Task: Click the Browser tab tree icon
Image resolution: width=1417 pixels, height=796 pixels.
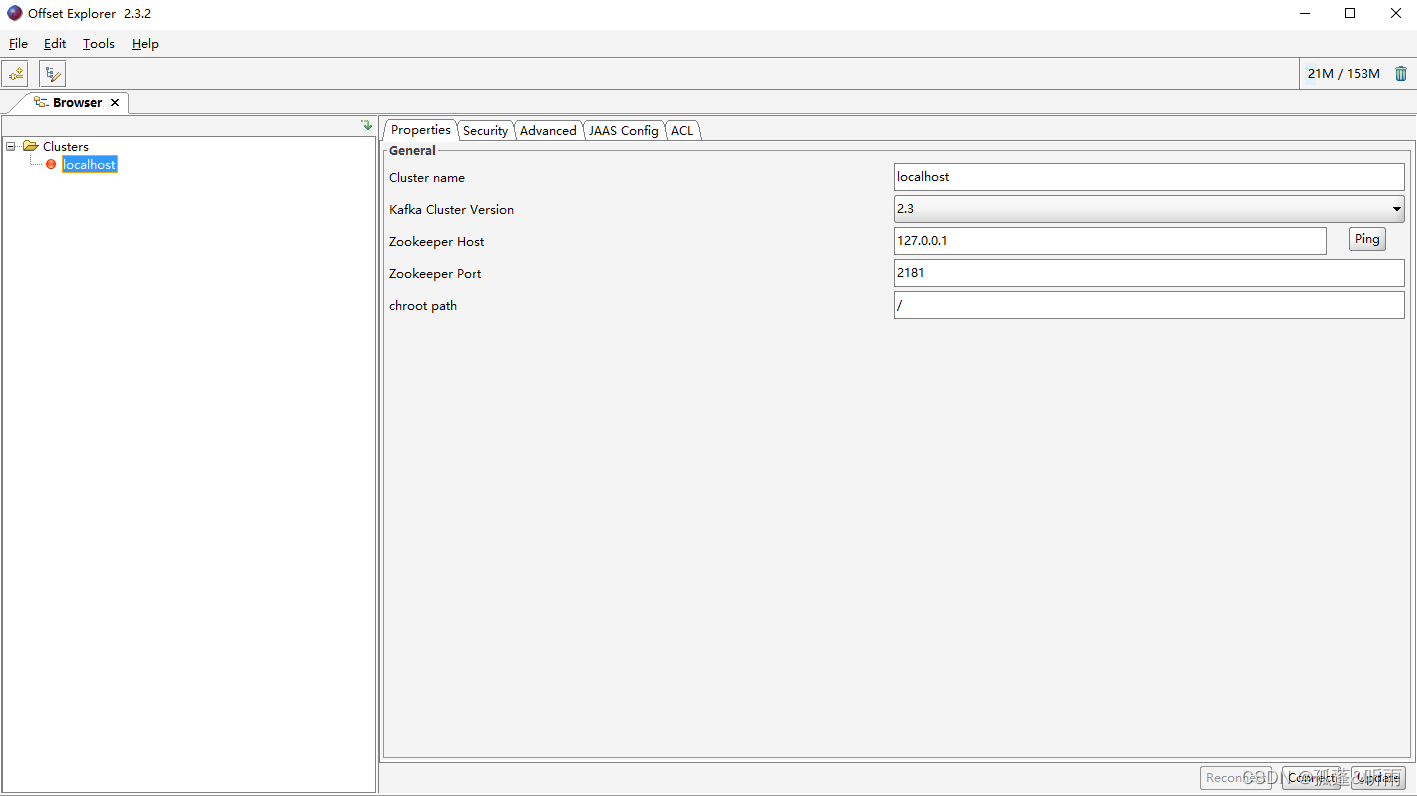Action: point(41,102)
